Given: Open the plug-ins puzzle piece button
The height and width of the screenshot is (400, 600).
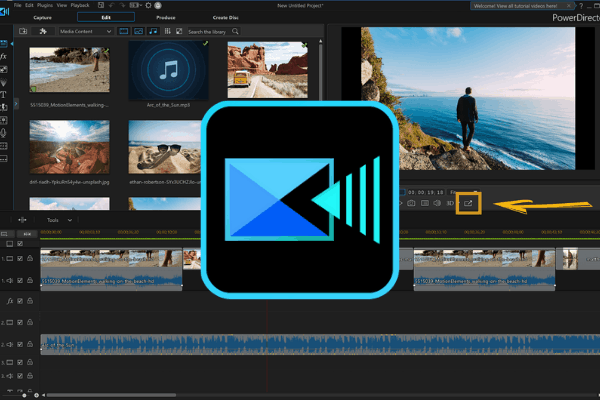Looking at the screenshot, I should pyautogui.click(x=43, y=31).
